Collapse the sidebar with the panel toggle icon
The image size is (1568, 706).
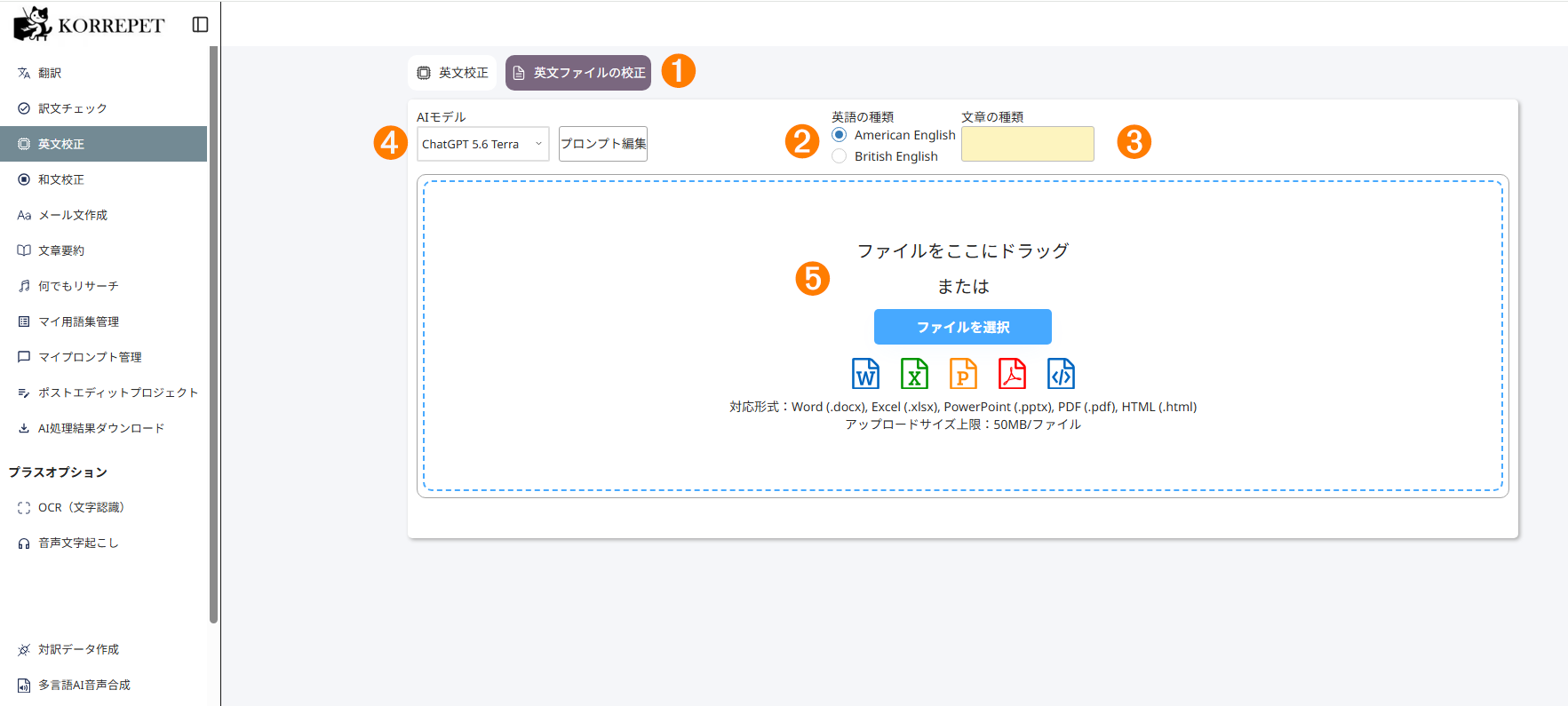[x=201, y=25]
